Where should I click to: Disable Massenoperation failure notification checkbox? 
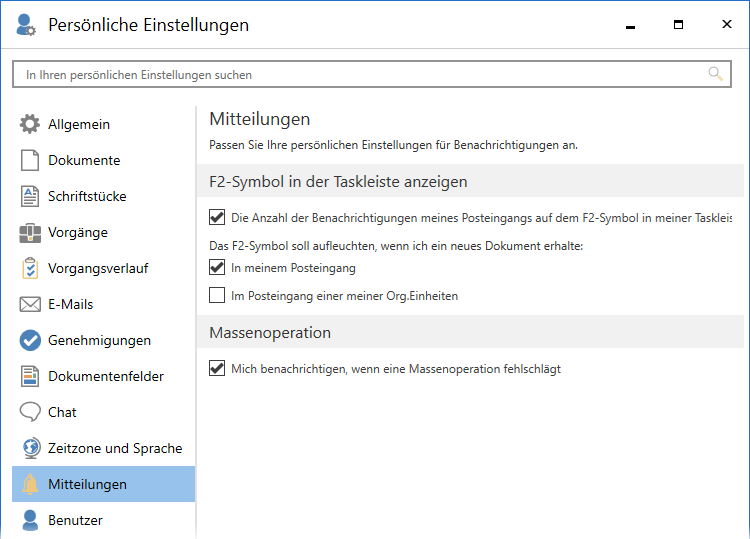coord(217,369)
